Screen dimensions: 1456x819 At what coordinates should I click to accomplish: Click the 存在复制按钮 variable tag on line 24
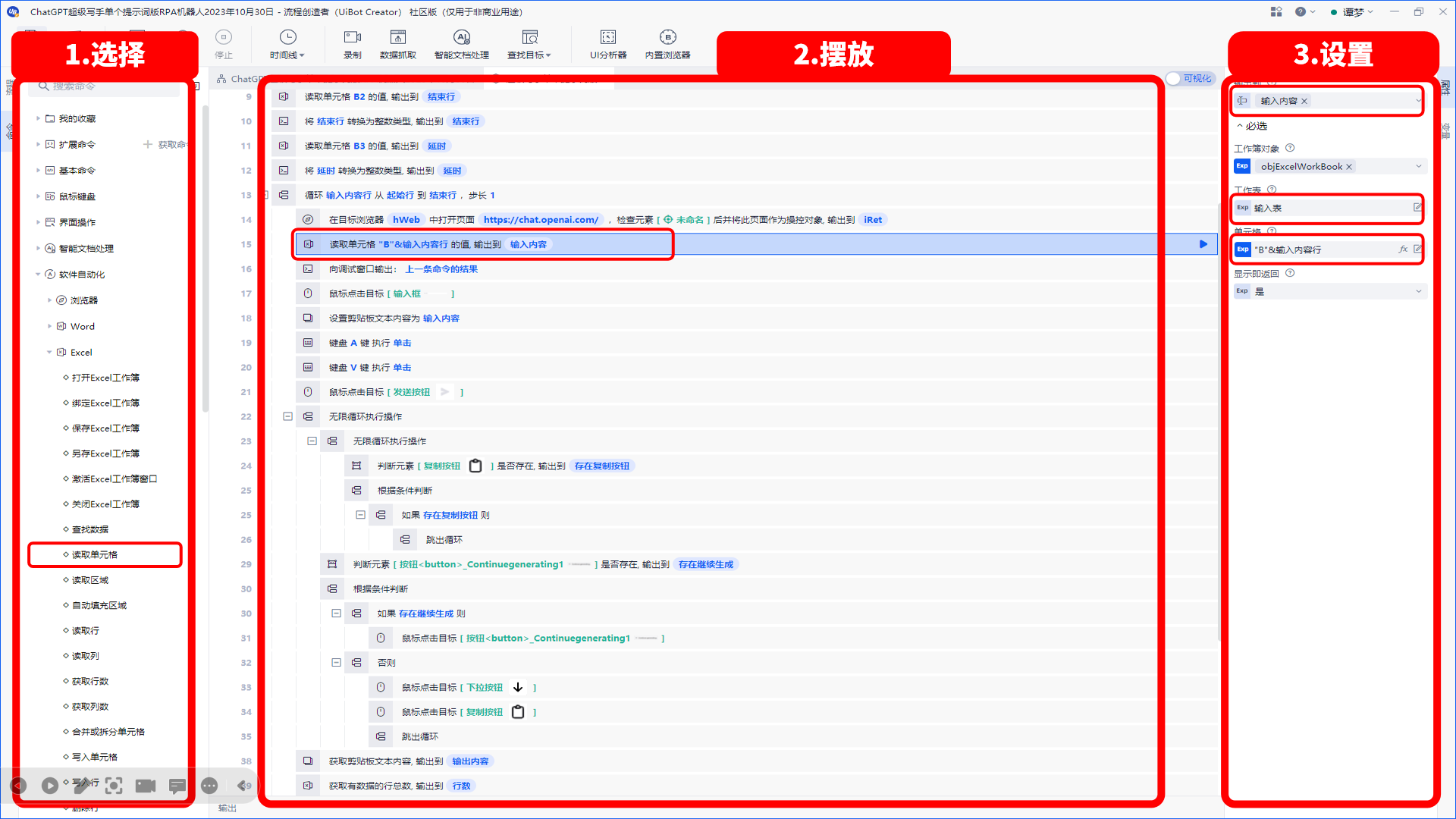[x=602, y=466]
